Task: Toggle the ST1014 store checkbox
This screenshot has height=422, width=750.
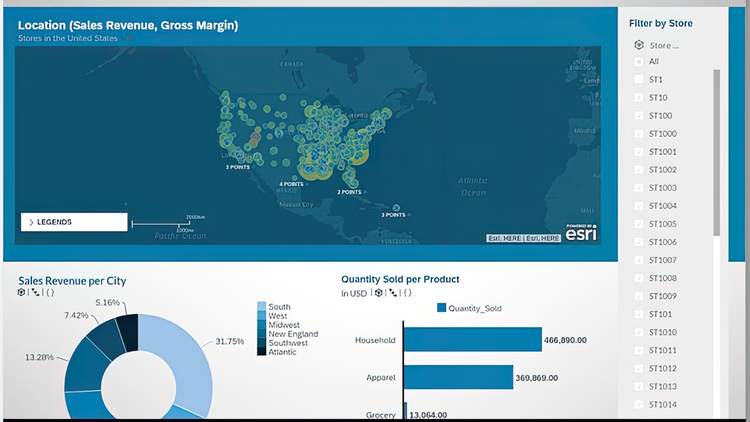Action: pos(639,405)
